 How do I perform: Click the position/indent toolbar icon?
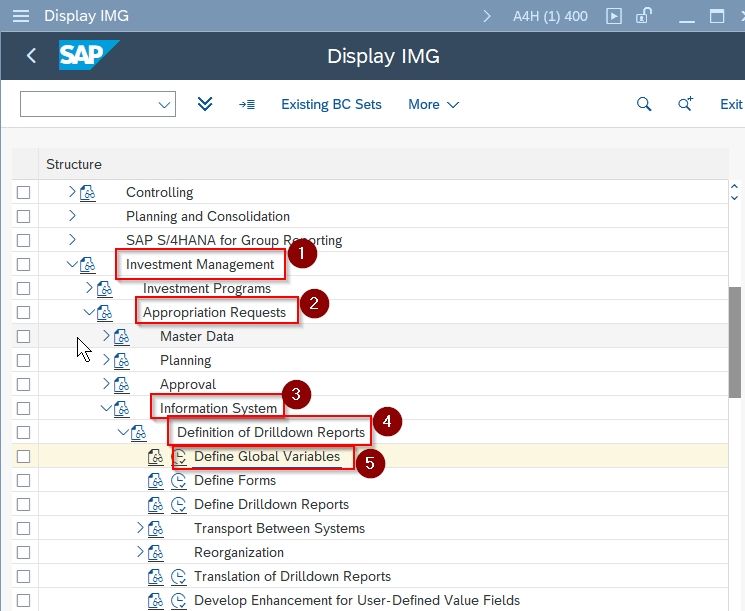click(x=247, y=104)
